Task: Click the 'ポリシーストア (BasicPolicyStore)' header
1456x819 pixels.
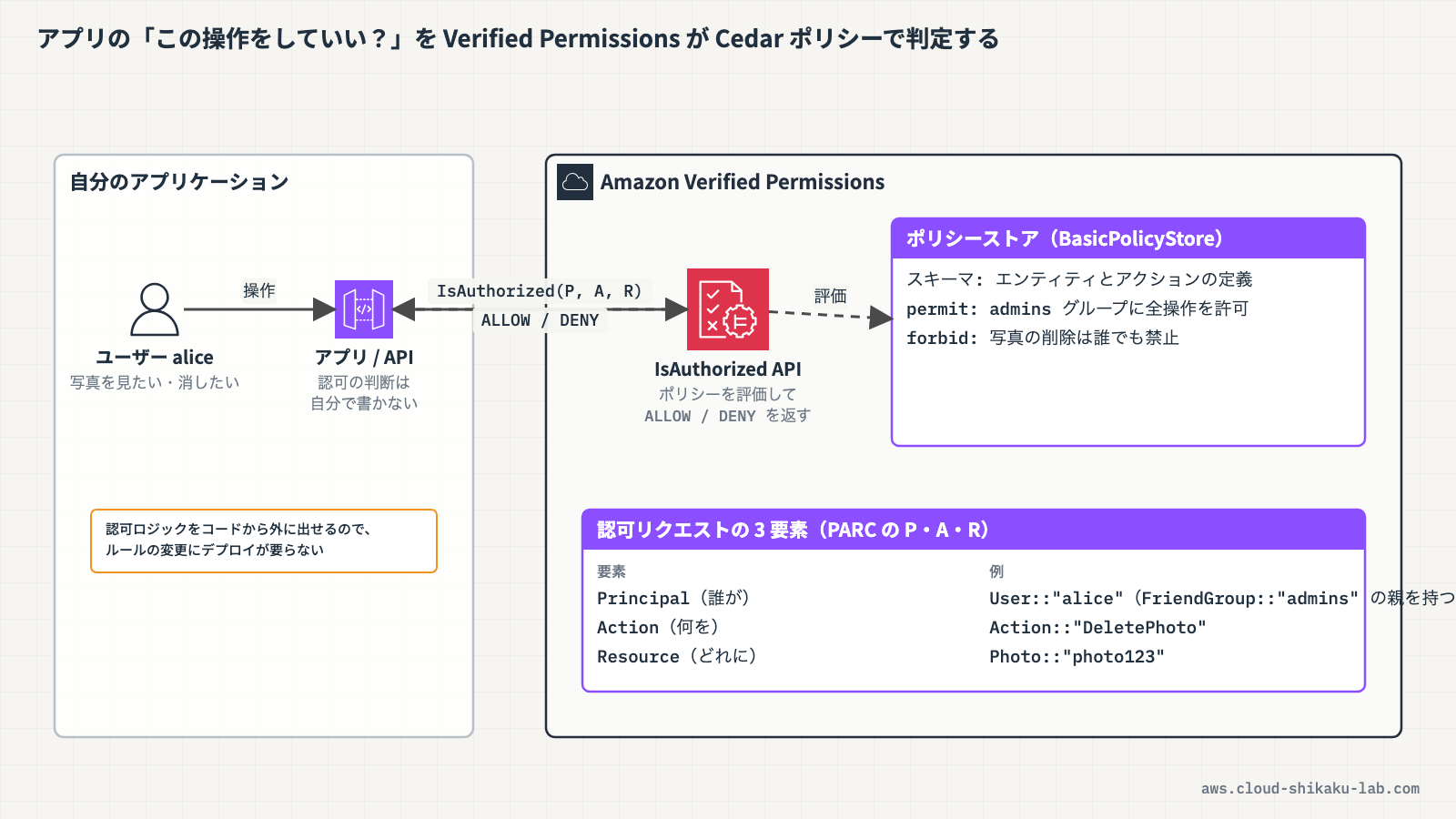Action: (x=1128, y=238)
